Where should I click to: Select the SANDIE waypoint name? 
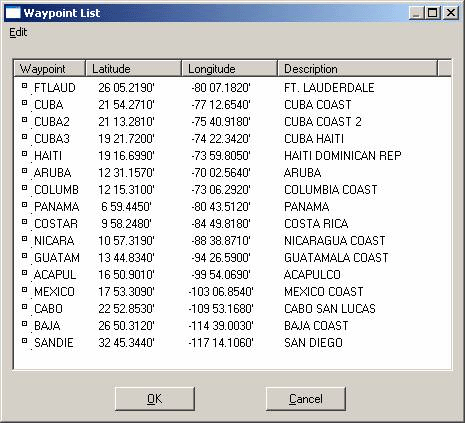click(54, 343)
